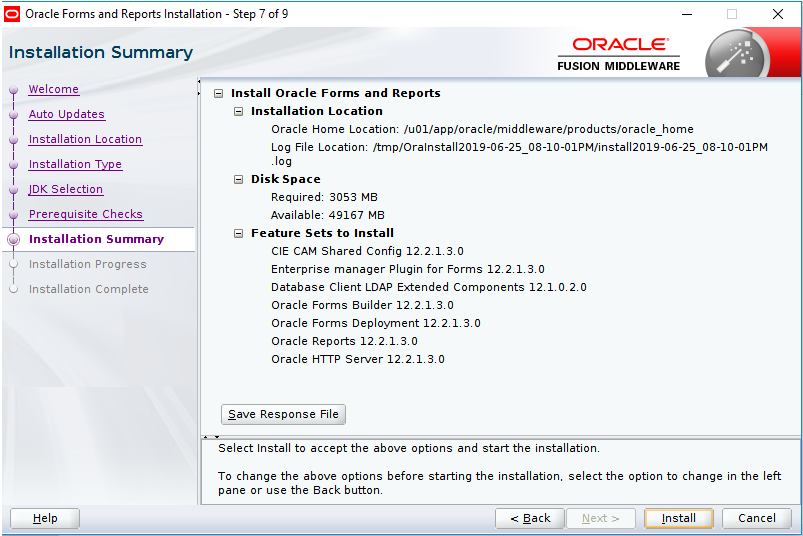Viewport: 803px width, 536px height.
Task: Select the Oracle Reports 12.2.1.3.0 feature entry
Action: coord(344,341)
